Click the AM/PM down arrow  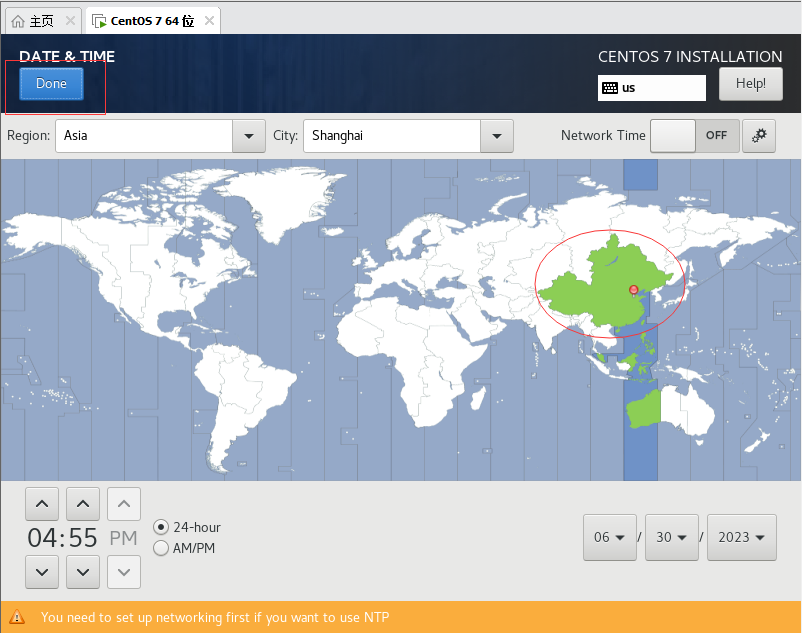point(124,572)
